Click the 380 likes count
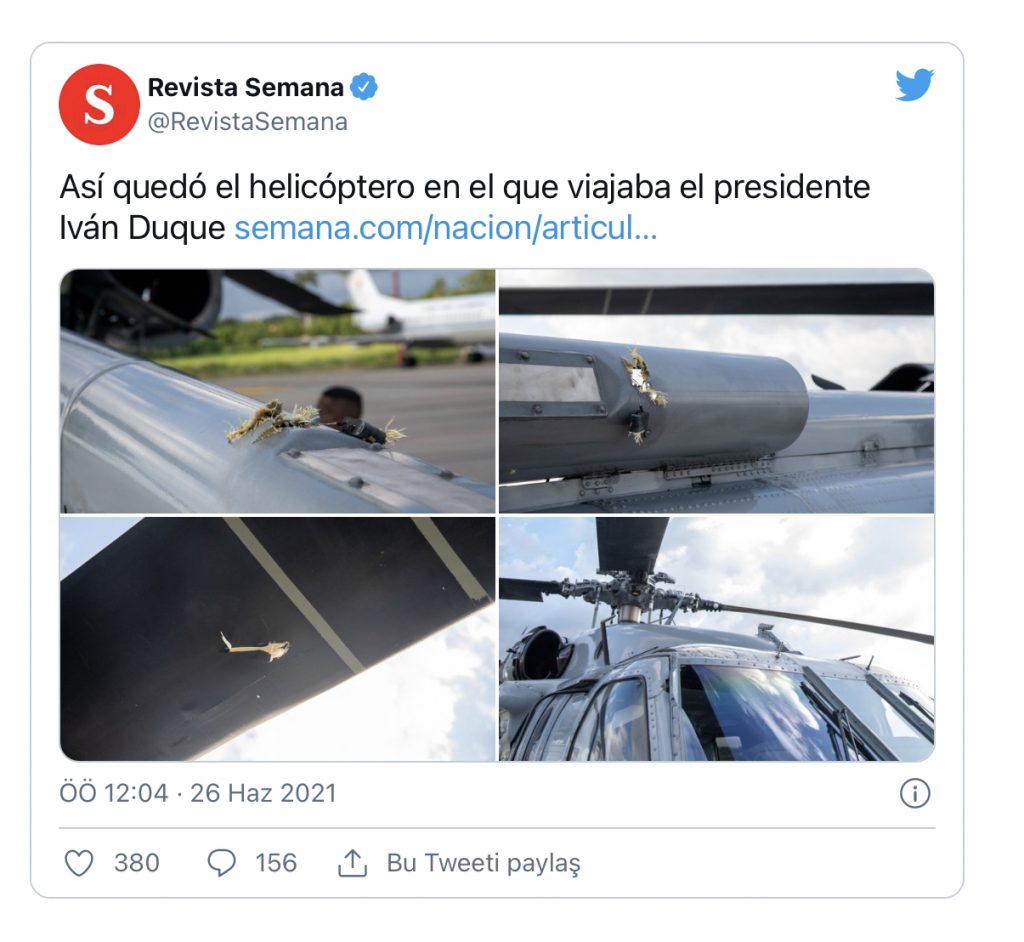The height and width of the screenshot is (942, 1024). tap(136, 863)
